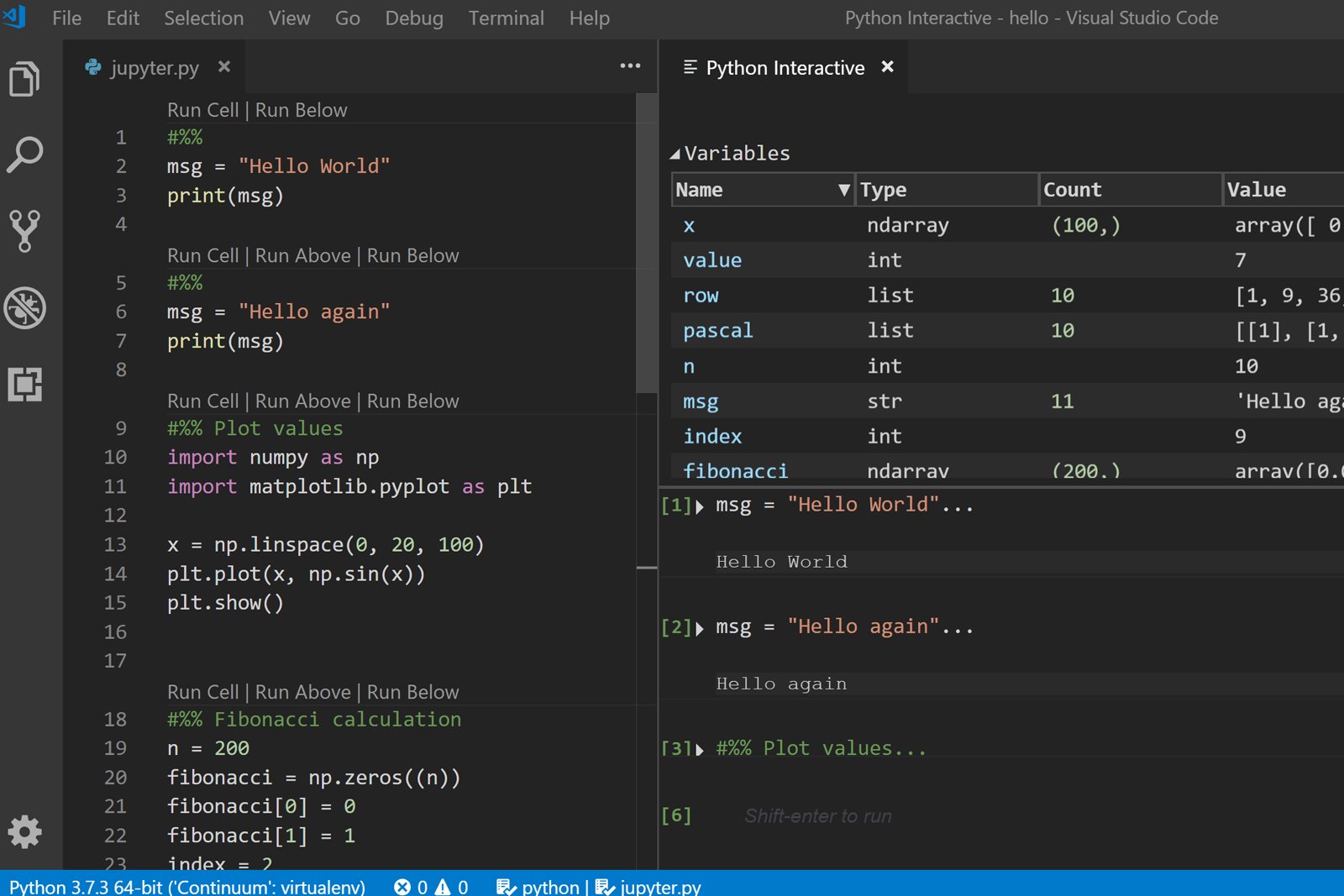Click the Type column header
This screenshot has width=1344, height=896.
pos(947,190)
